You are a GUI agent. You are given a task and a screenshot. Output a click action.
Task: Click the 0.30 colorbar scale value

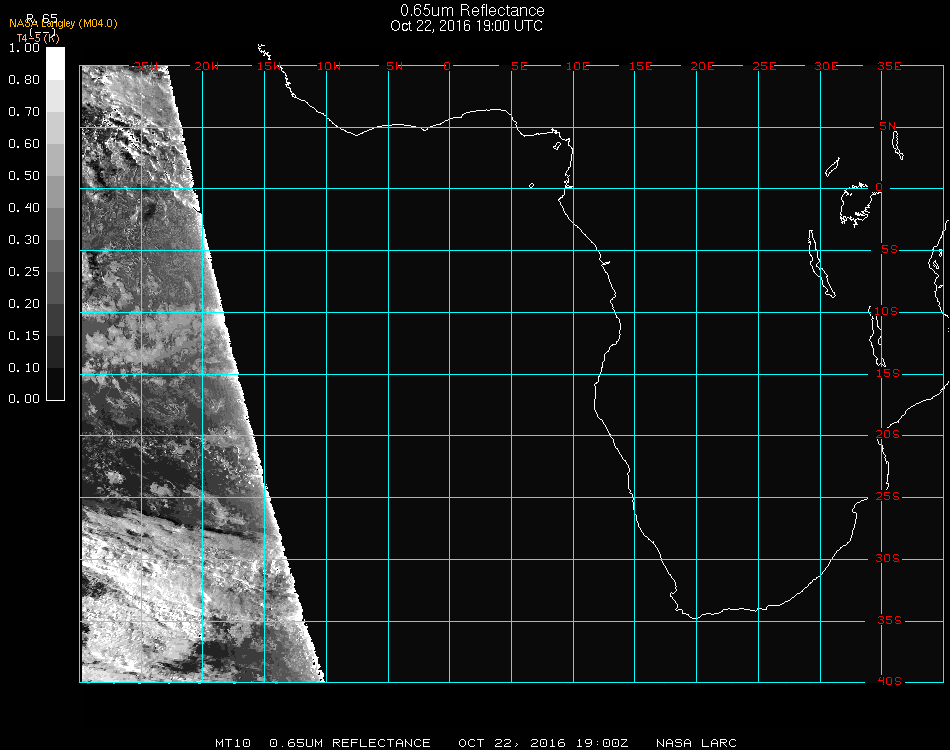24,241
